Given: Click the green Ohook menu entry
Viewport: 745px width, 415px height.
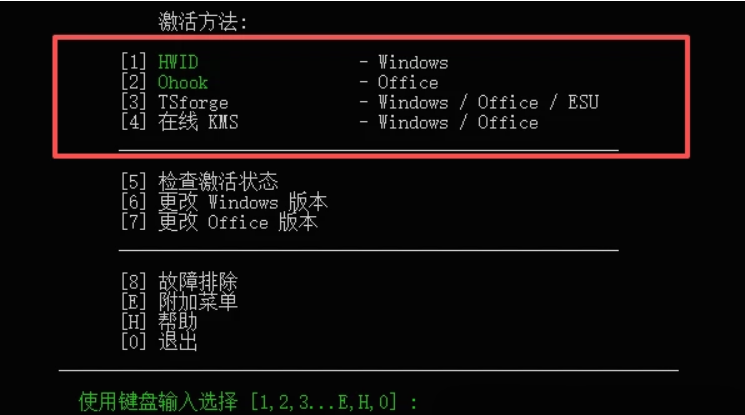Looking at the screenshot, I should [x=183, y=83].
